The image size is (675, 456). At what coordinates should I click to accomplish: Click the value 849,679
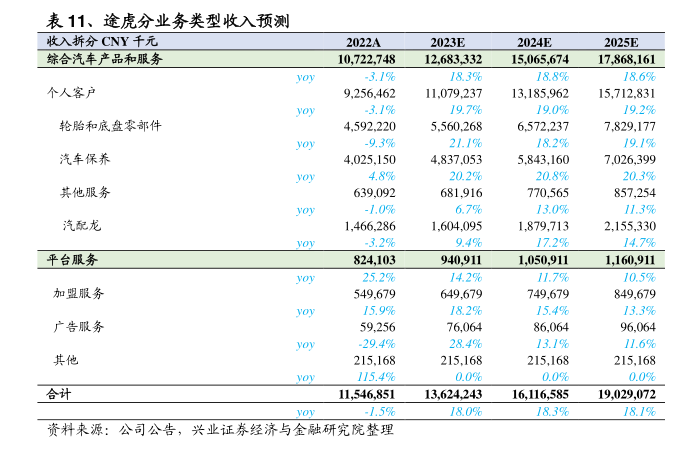(635, 294)
